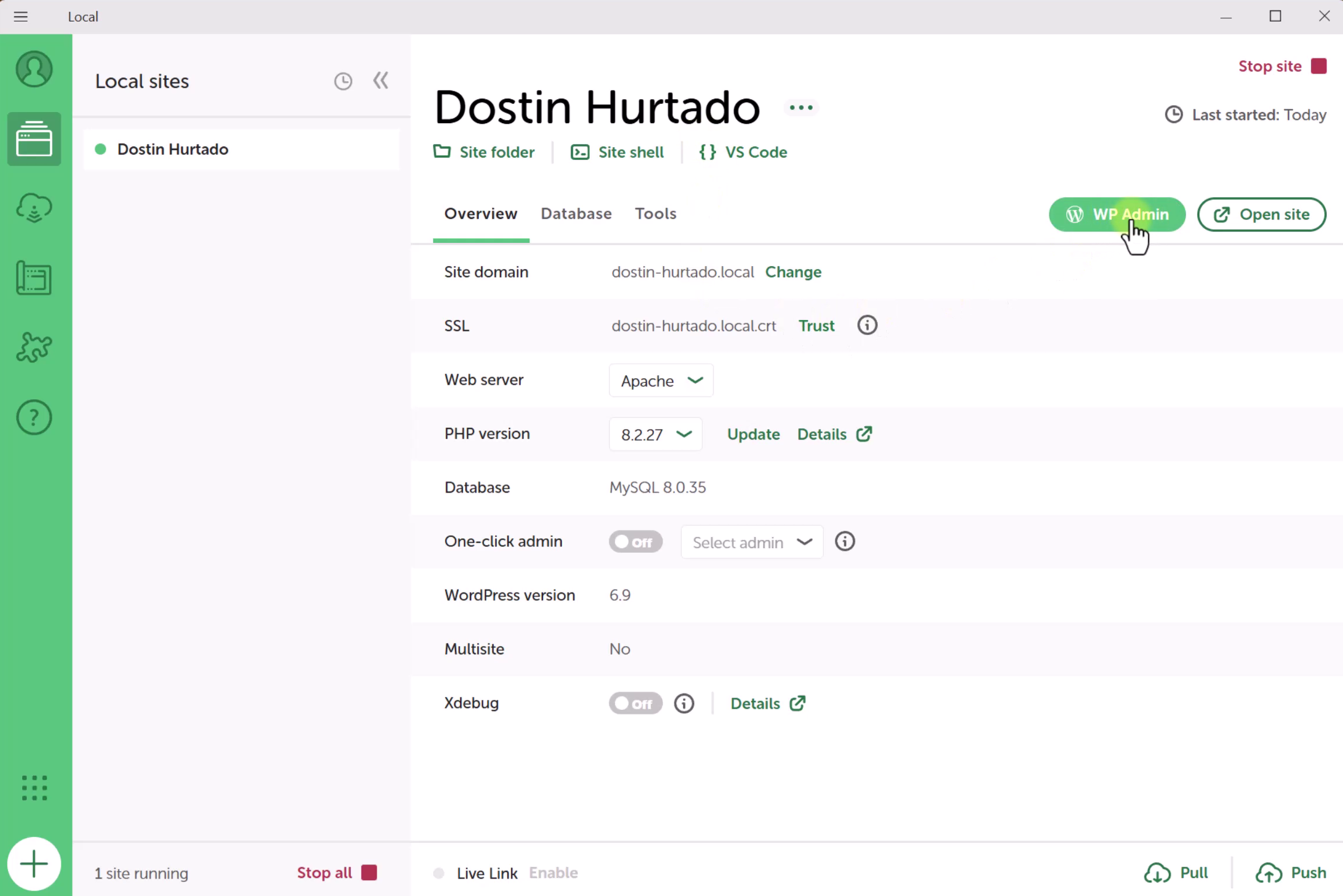Open the PHP version 8.2.27 dropdown
This screenshot has width=1343, height=896.
(x=655, y=434)
